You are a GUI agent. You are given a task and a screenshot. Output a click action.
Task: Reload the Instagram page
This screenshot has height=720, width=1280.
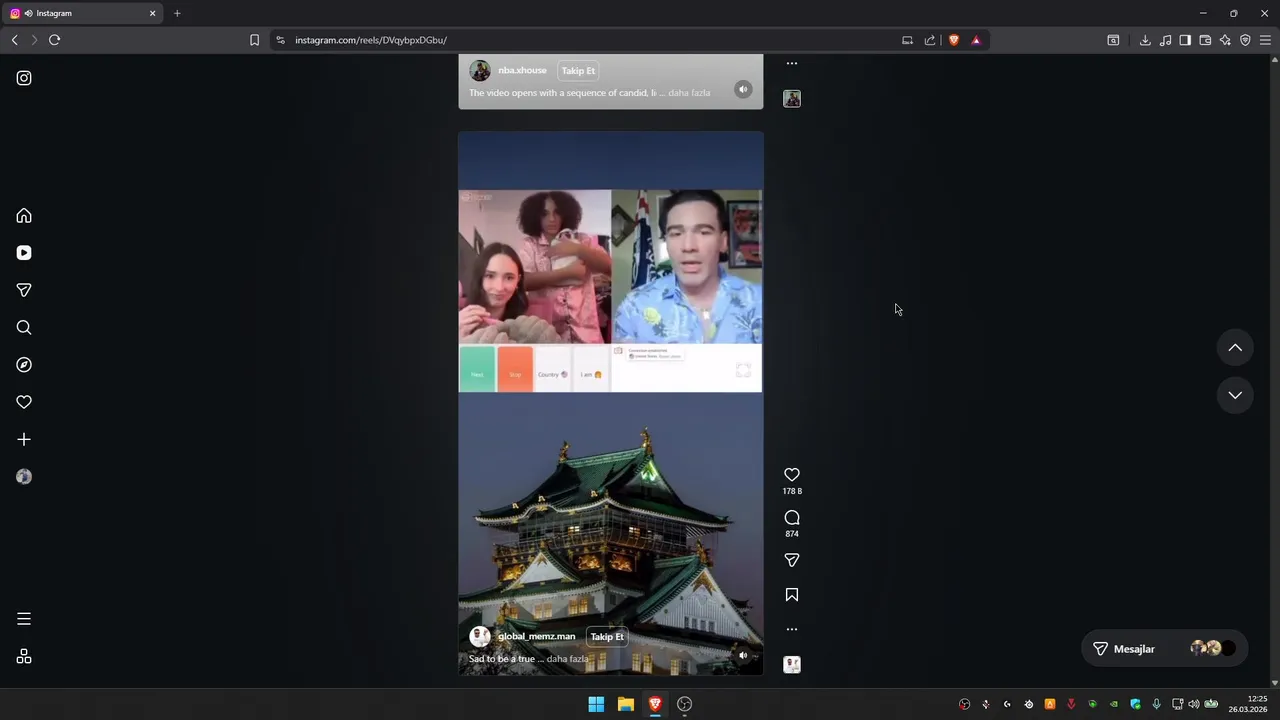pyautogui.click(x=54, y=40)
